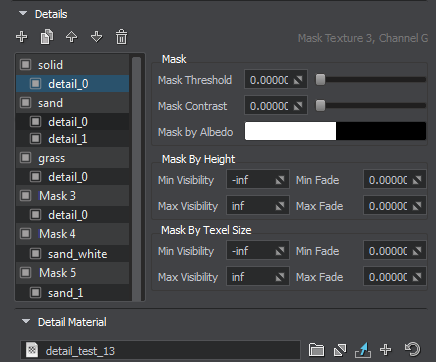Move selected detail up in list

(72, 37)
